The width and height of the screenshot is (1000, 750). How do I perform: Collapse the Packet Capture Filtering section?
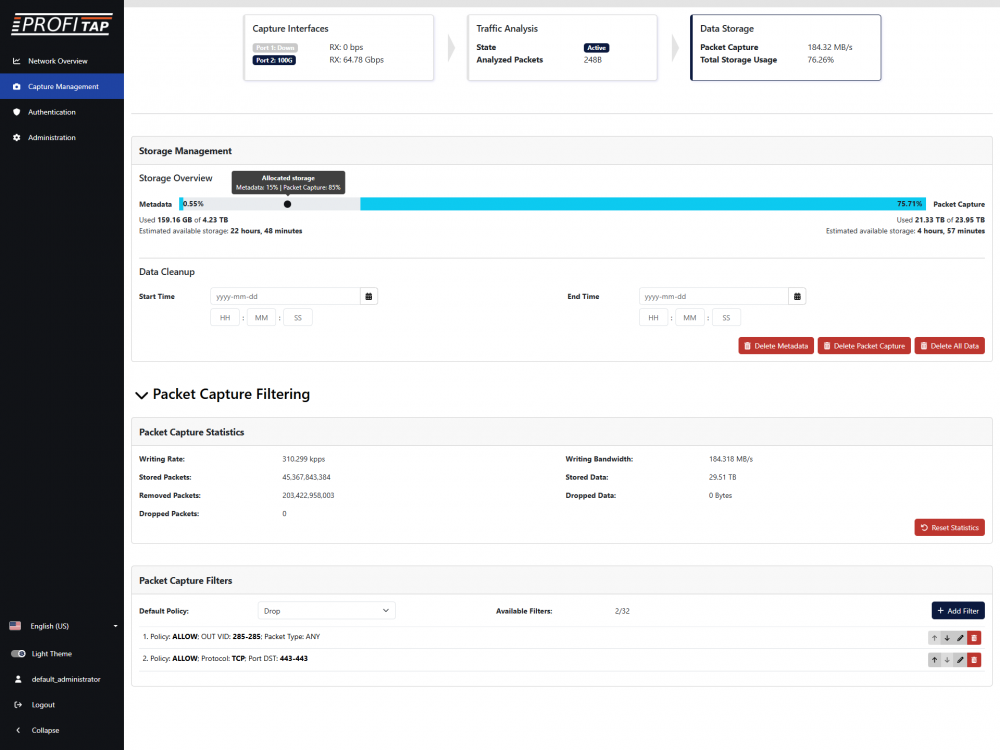tap(141, 395)
